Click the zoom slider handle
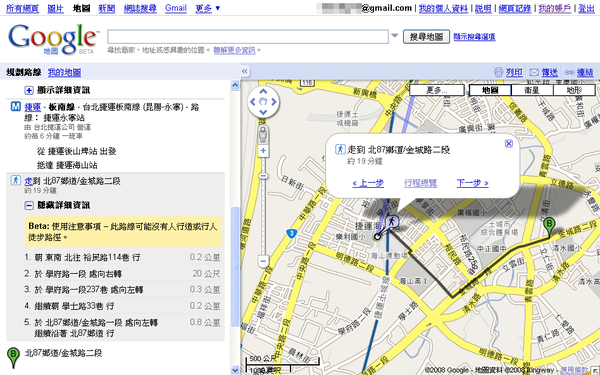The image size is (600, 375). tap(263, 176)
